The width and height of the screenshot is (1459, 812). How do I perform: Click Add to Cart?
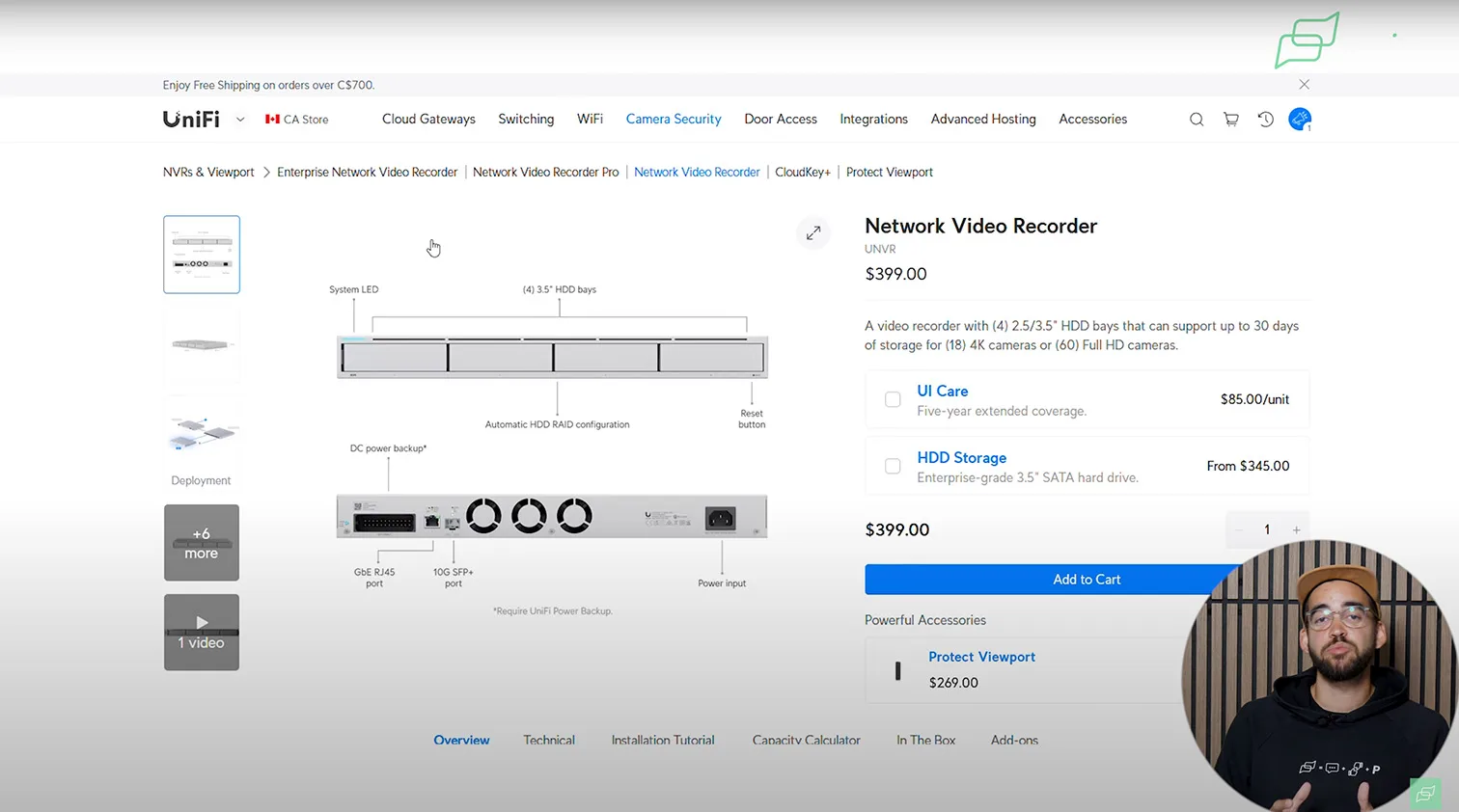1087,580
